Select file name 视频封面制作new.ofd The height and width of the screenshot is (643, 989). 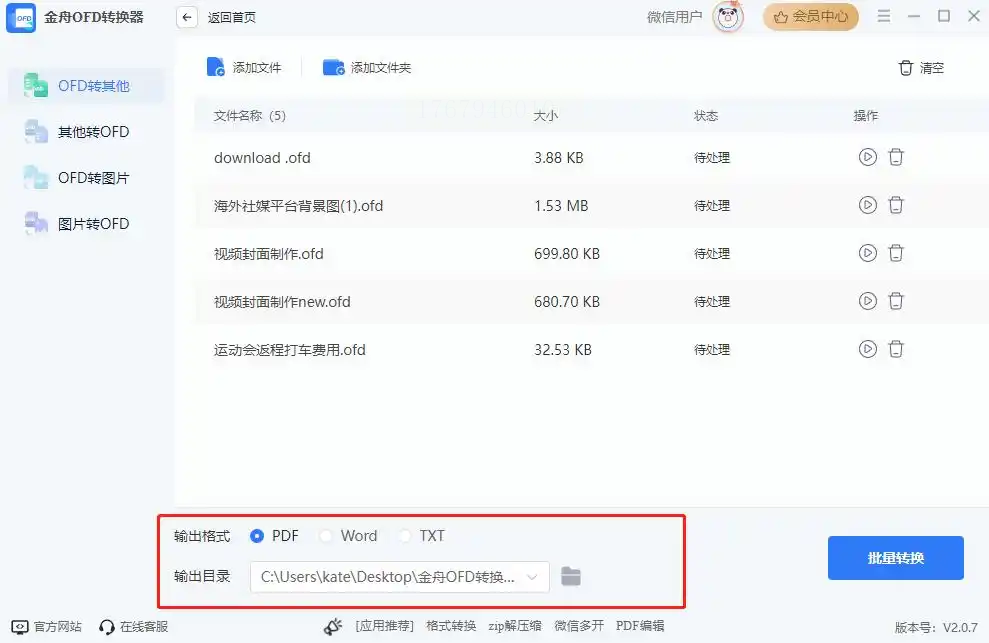pyautogui.click(x=282, y=302)
